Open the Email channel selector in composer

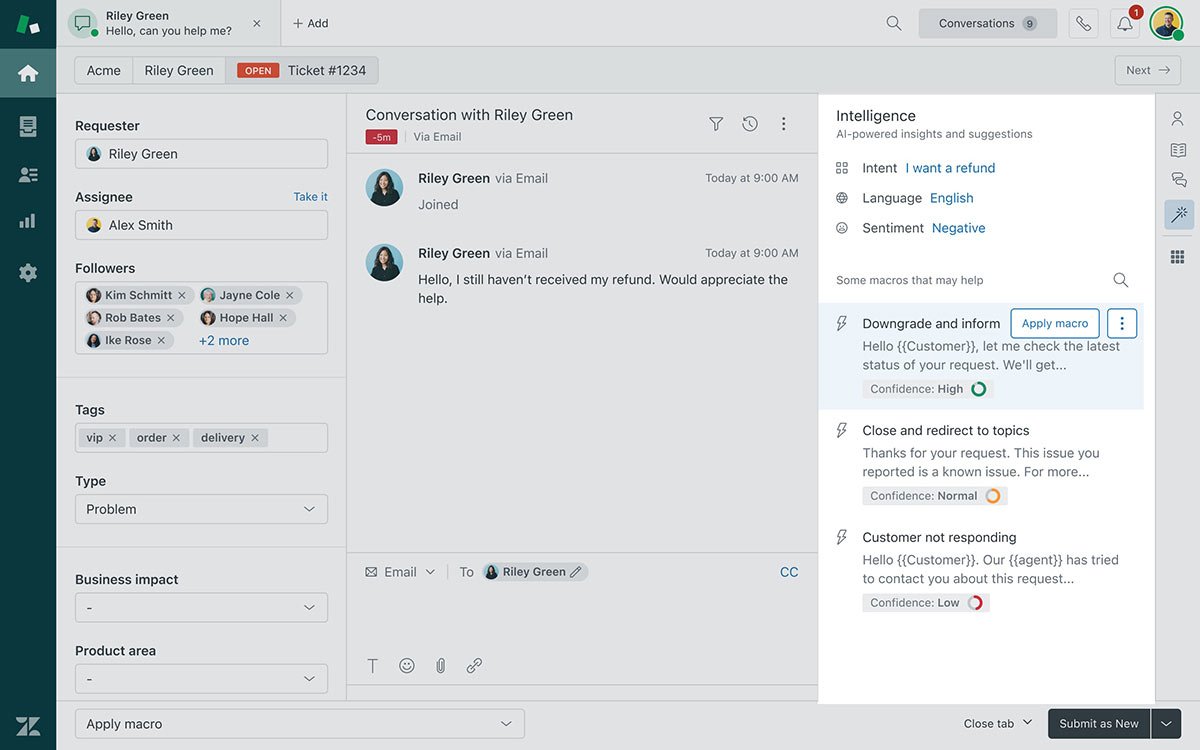click(x=400, y=572)
